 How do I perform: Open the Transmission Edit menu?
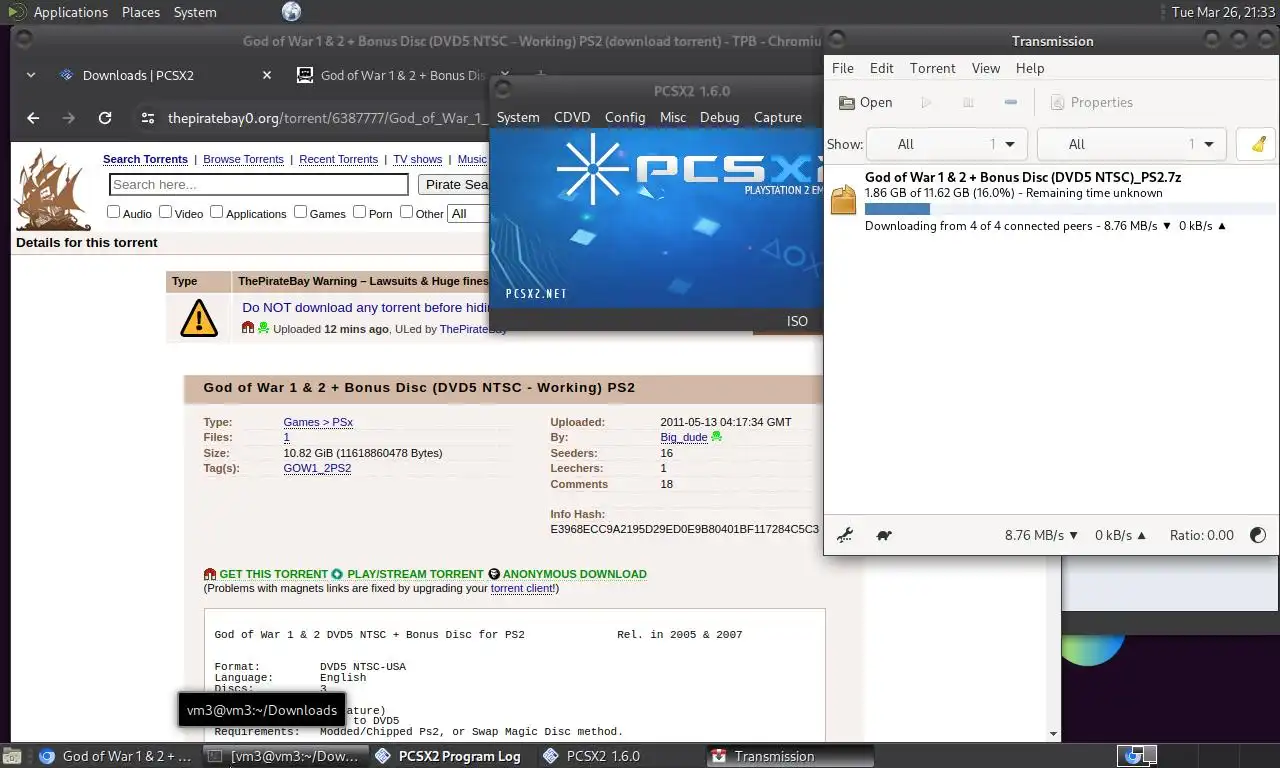pyautogui.click(x=882, y=68)
